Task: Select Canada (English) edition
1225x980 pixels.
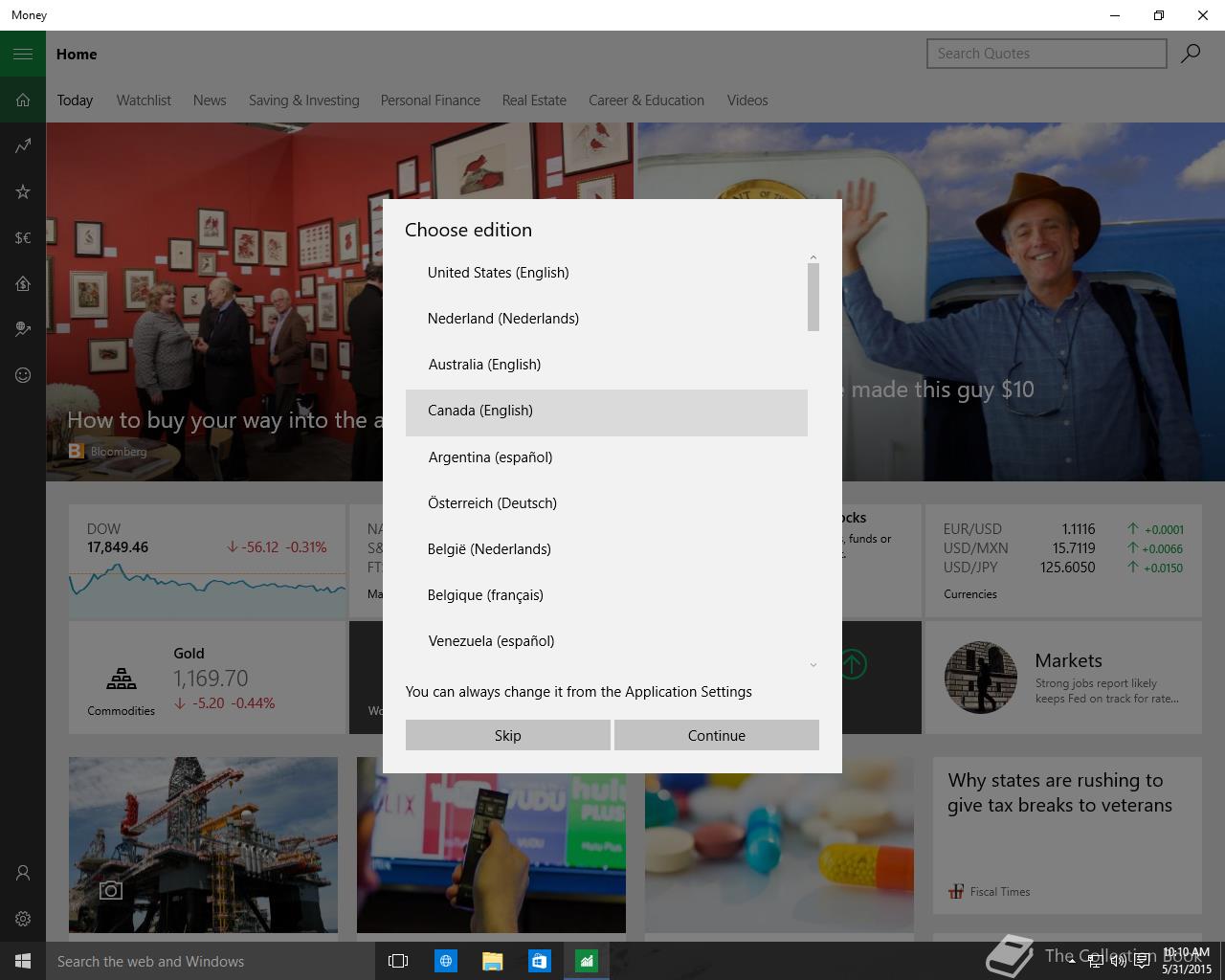Action: click(607, 411)
